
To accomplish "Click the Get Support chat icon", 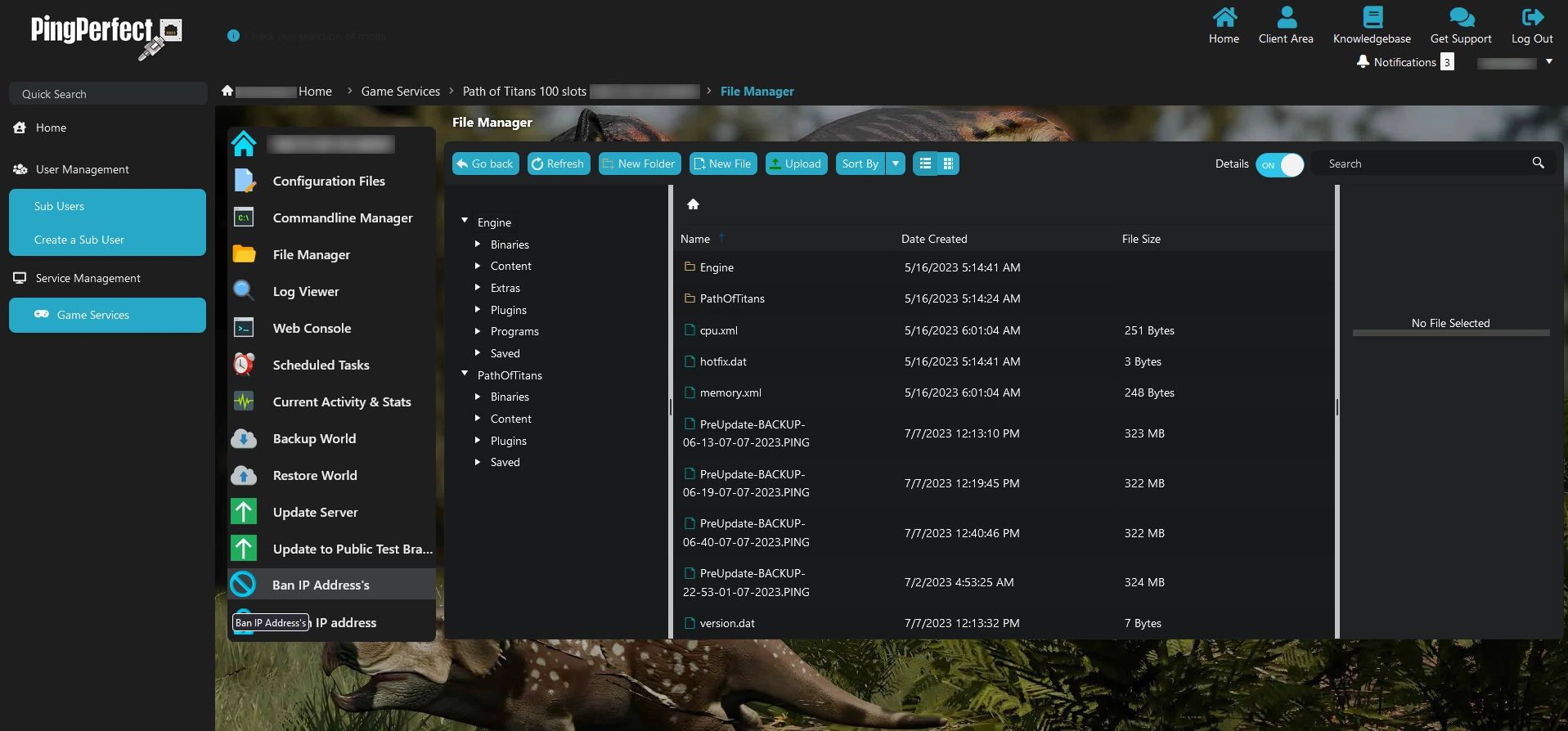I will (1461, 17).
